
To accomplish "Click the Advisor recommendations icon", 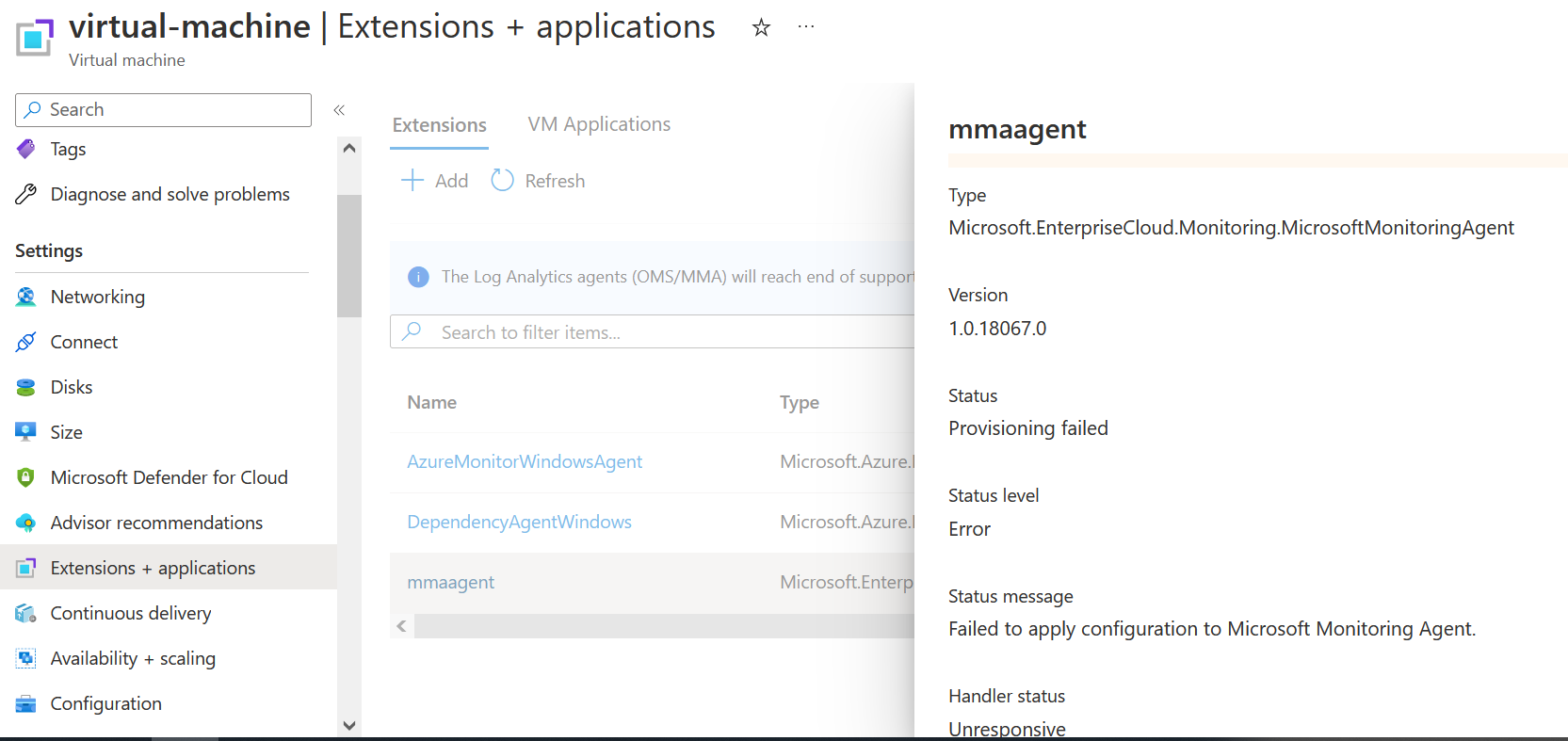I will (x=26, y=523).
